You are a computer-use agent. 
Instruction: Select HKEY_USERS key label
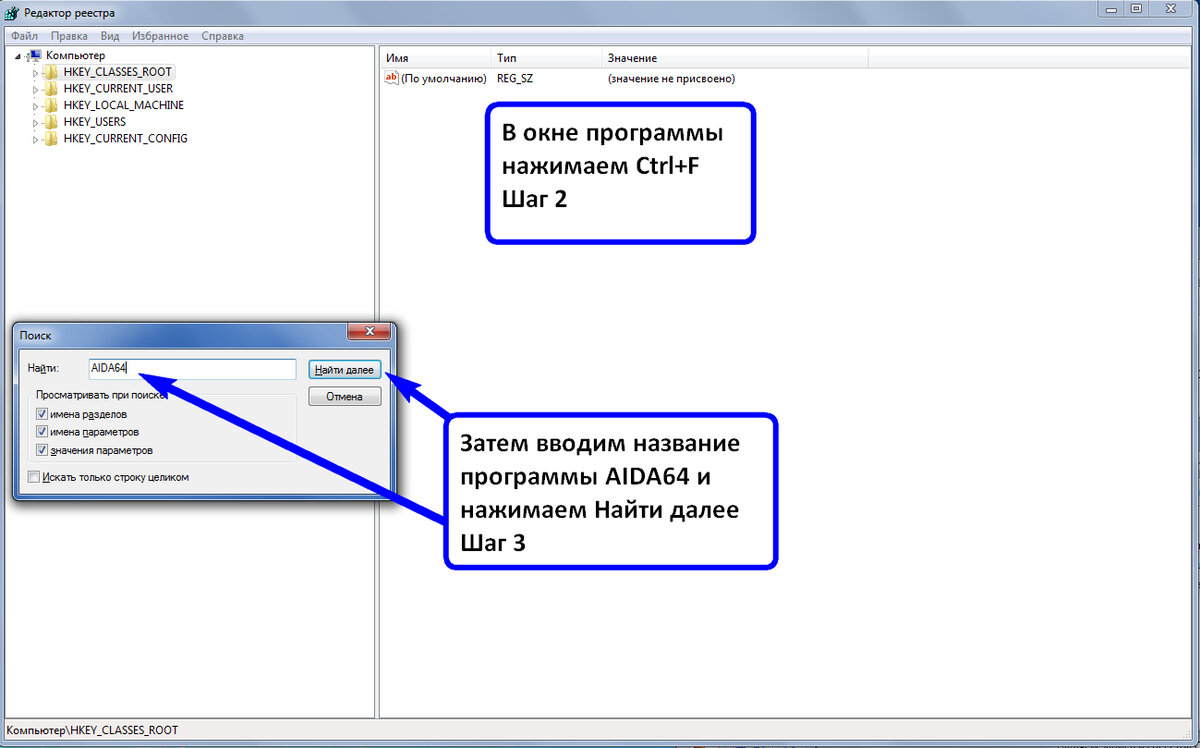pyautogui.click(x=94, y=122)
